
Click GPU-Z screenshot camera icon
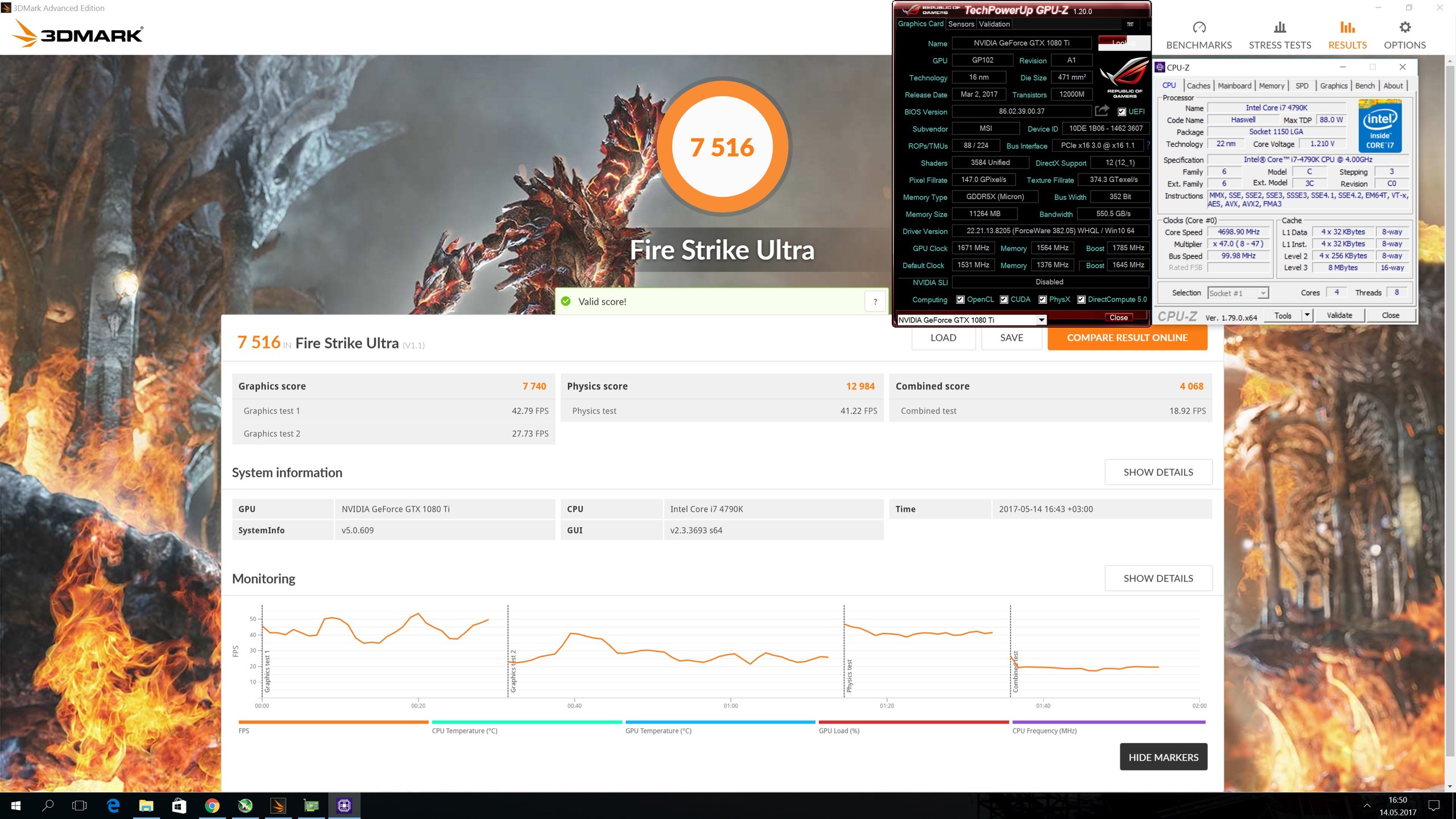click(1130, 24)
